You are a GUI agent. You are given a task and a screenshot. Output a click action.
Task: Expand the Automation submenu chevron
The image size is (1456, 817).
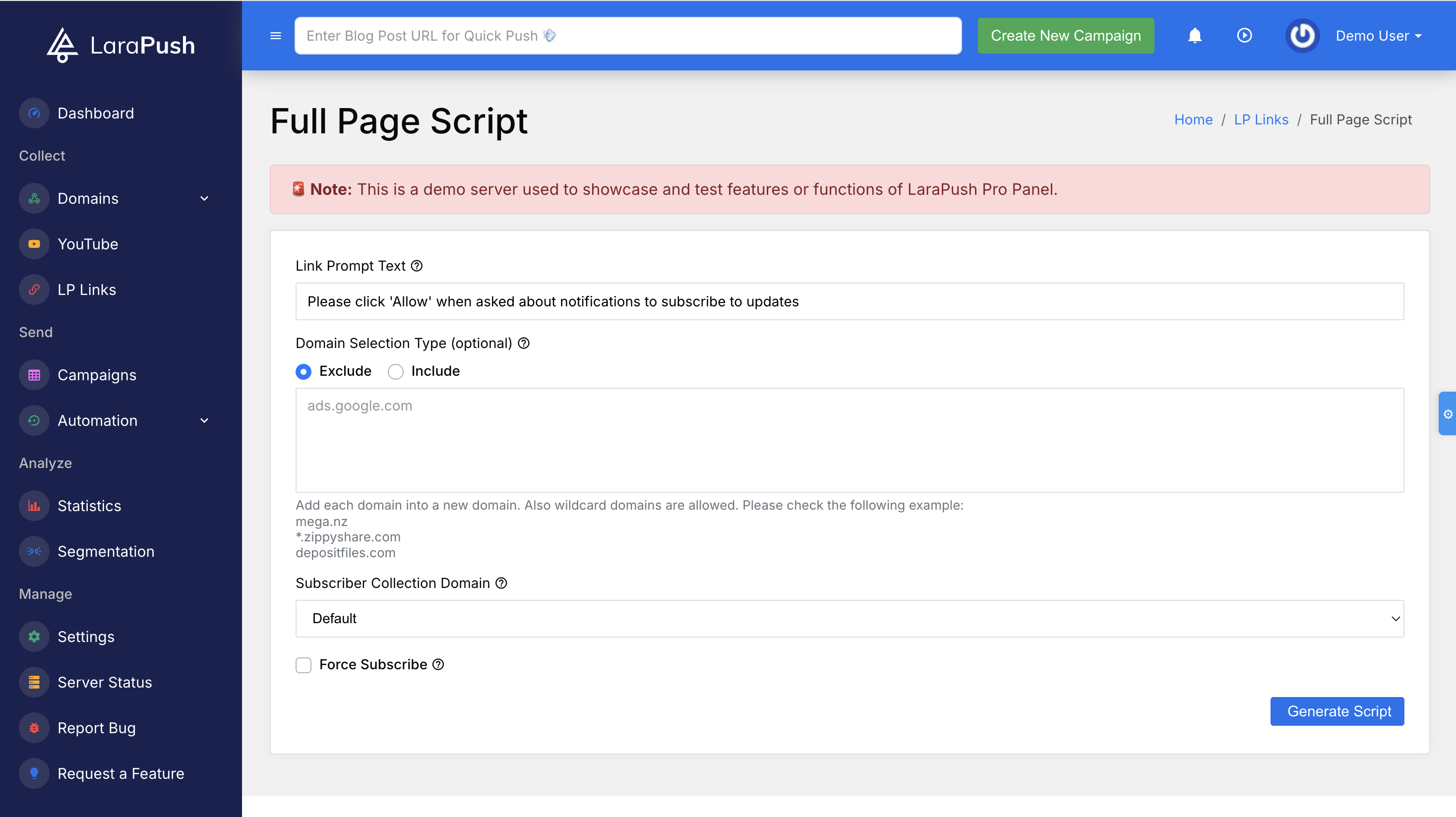pos(205,421)
